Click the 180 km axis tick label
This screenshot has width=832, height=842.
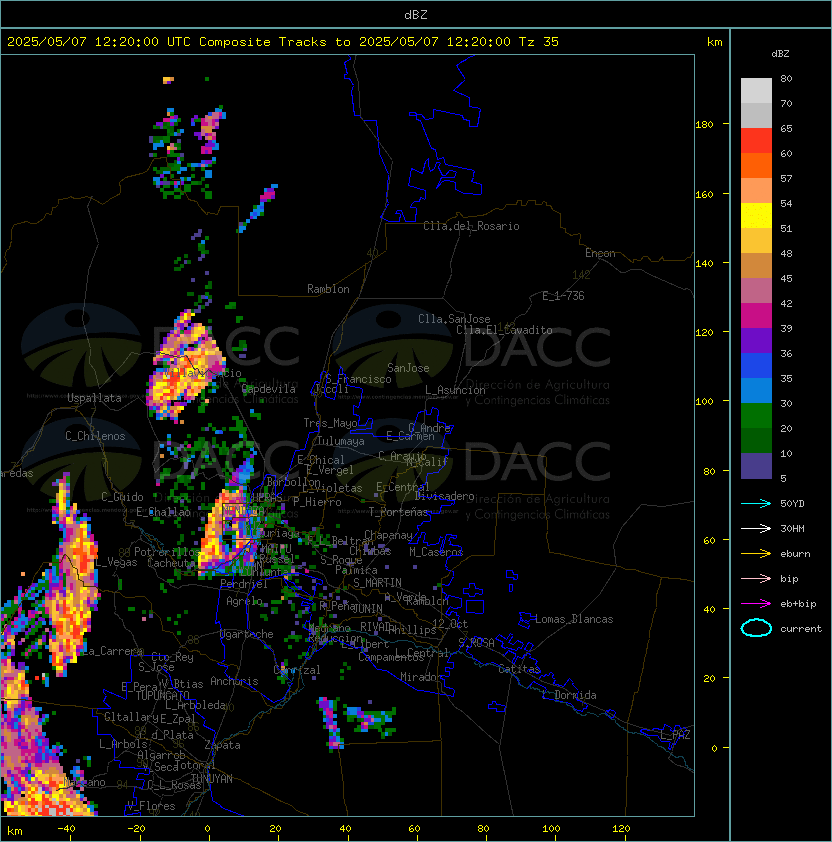[704, 125]
